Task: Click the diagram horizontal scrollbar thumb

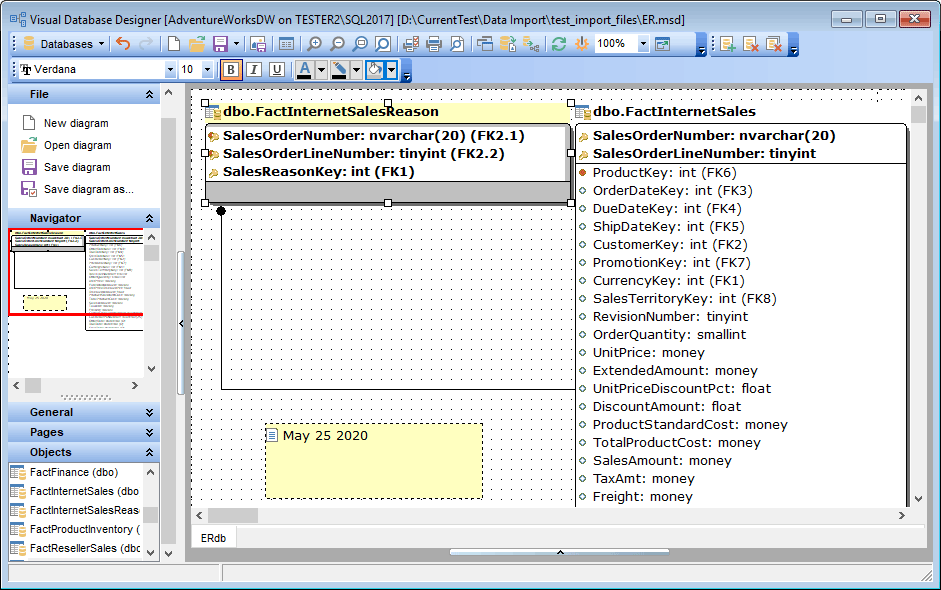Action: pos(233,516)
